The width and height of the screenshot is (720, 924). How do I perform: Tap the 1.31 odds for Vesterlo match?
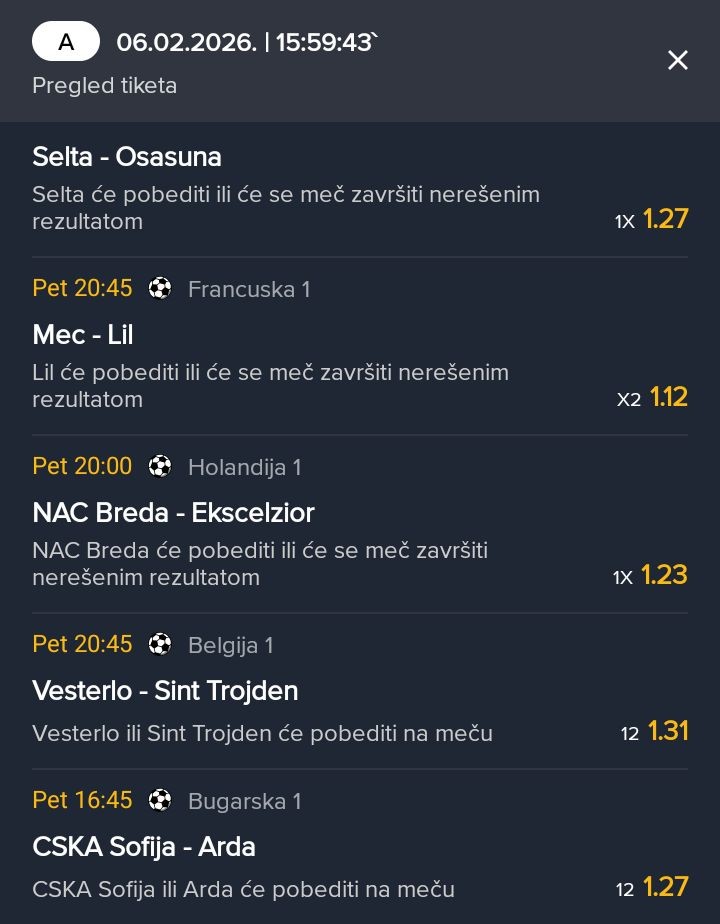[x=668, y=731]
